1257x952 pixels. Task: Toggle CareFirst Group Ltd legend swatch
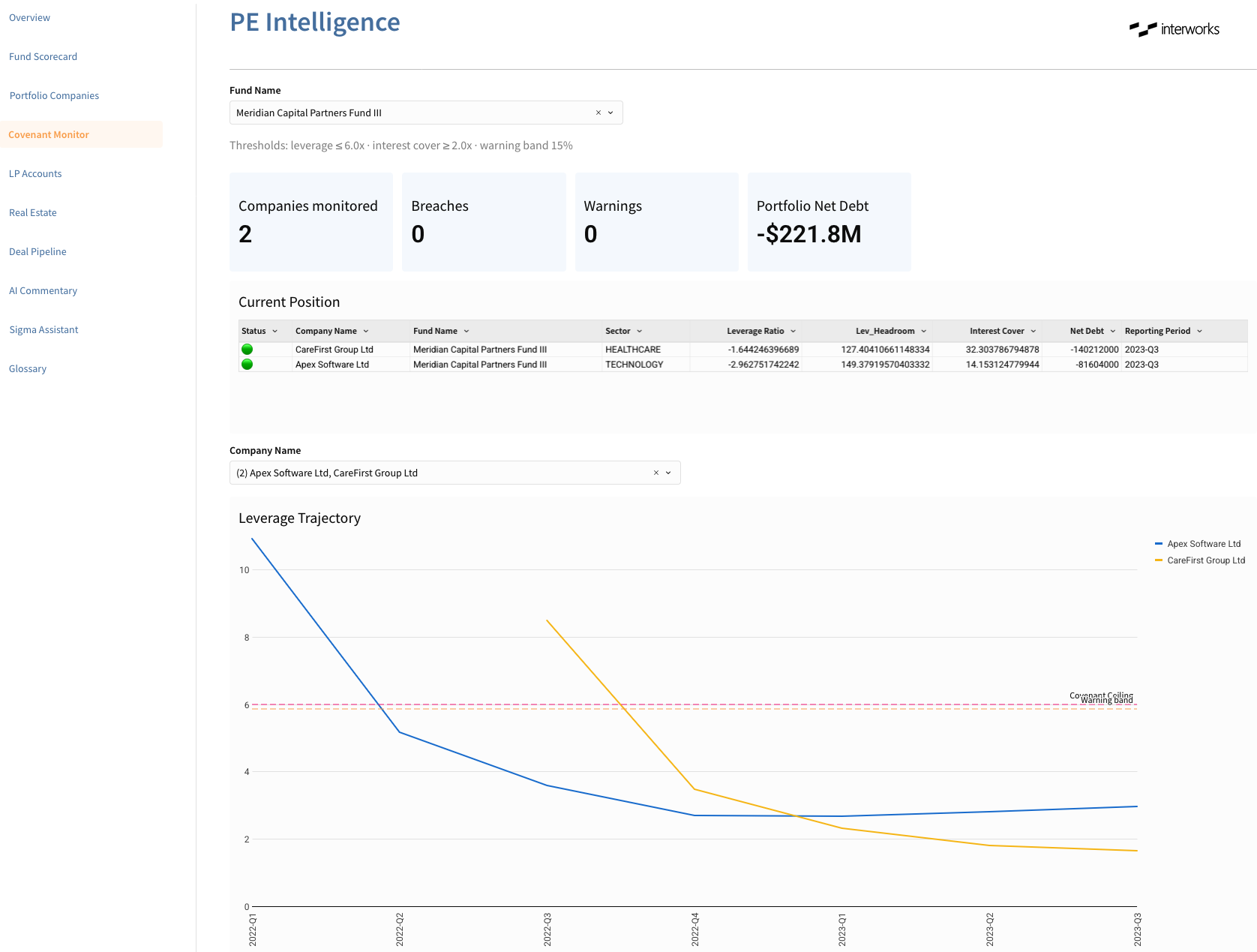click(1159, 560)
